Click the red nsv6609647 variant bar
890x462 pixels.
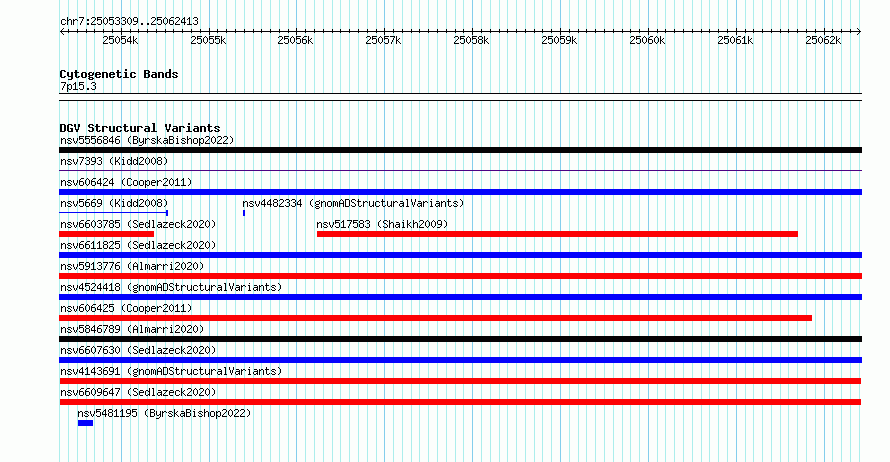click(460, 402)
